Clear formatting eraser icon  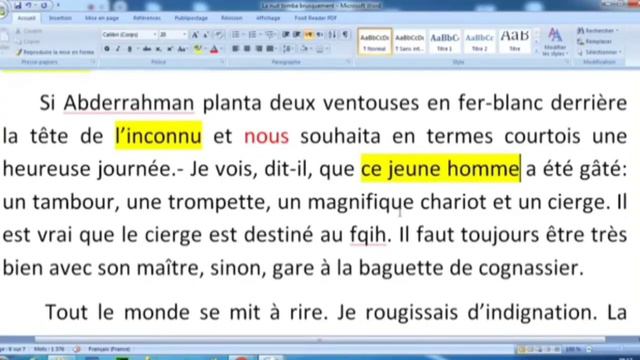tap(220, 35)
